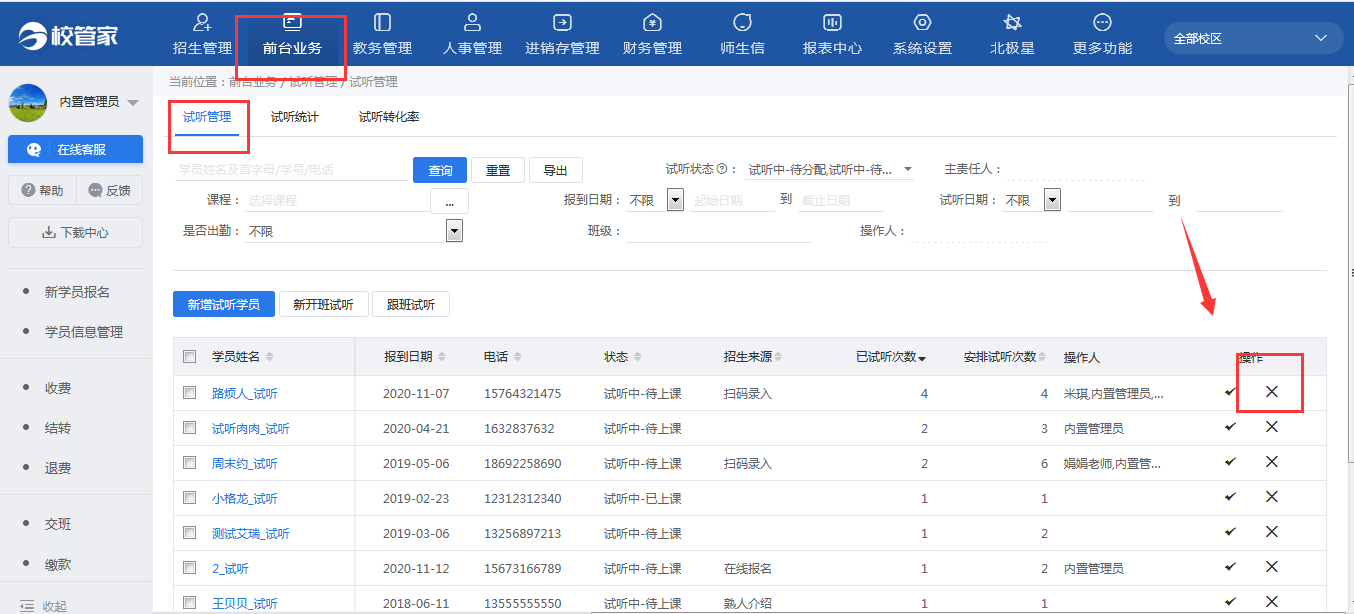Click X icon for 测试艾瑞_试听 row
Screen dimensions: 1354x614
point(1272,532)
